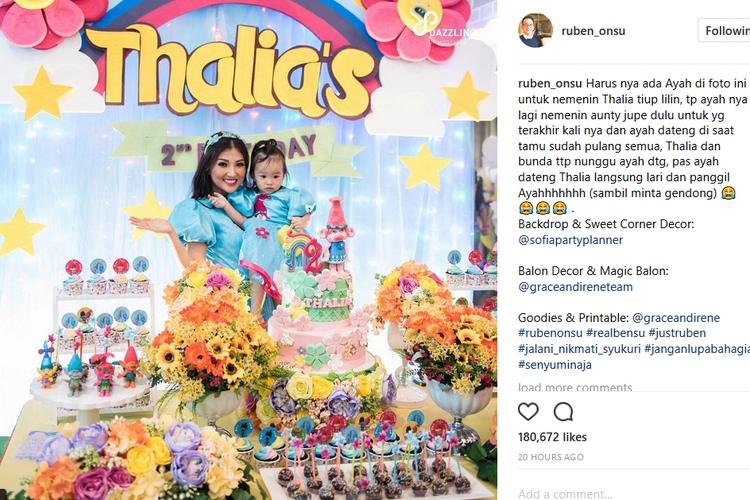Expand load more comments
This screenshot has height=500, width=750.
[x=575, y=387]
